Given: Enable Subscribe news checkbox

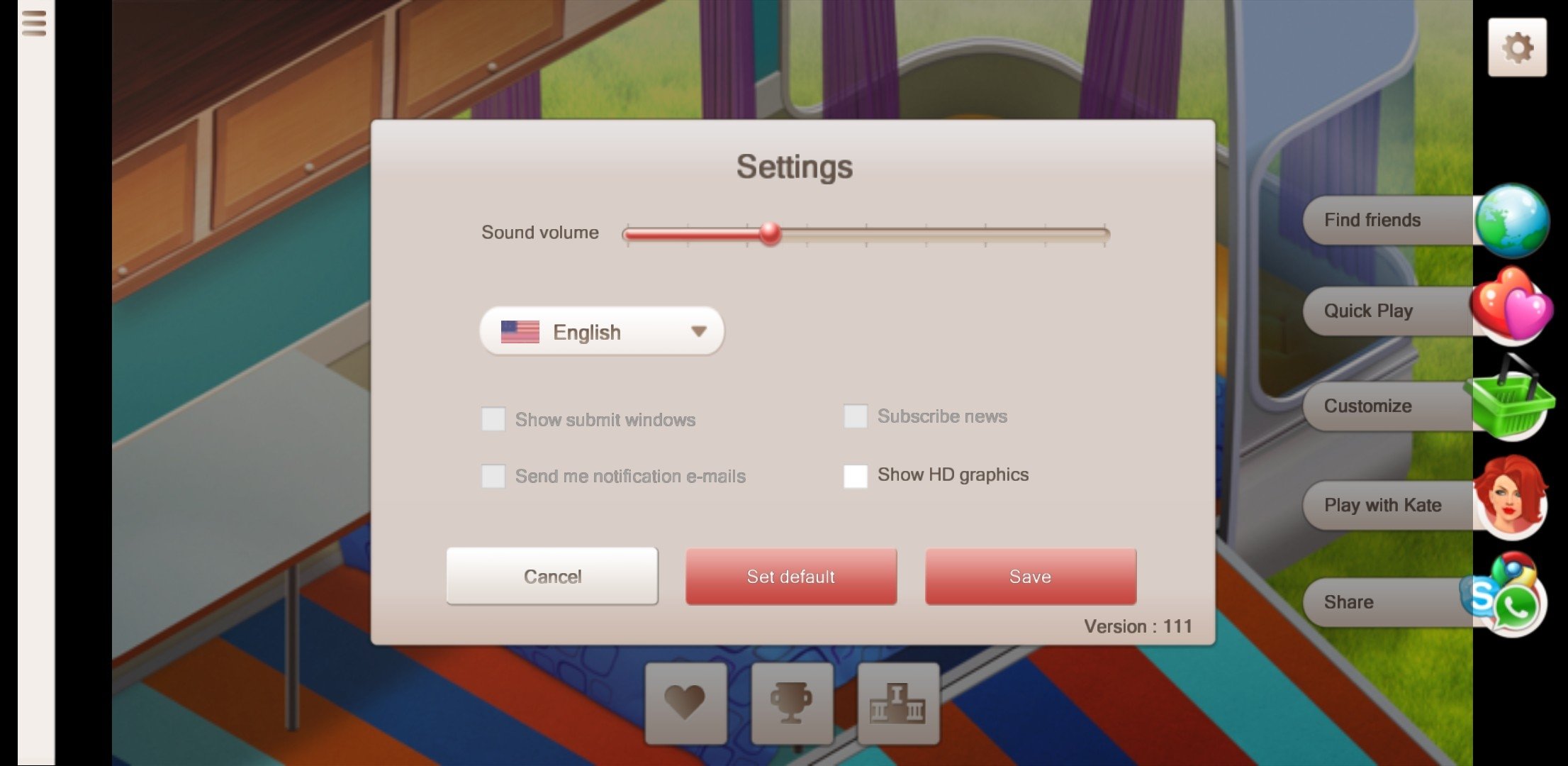Looking at the screenshot, I should [x=854, y=414].
